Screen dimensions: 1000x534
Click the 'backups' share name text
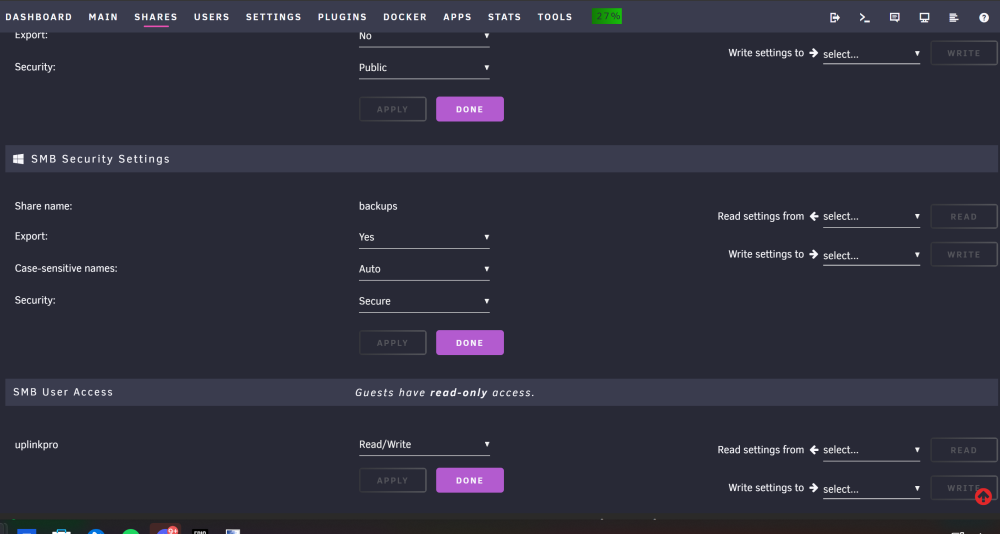378,206
